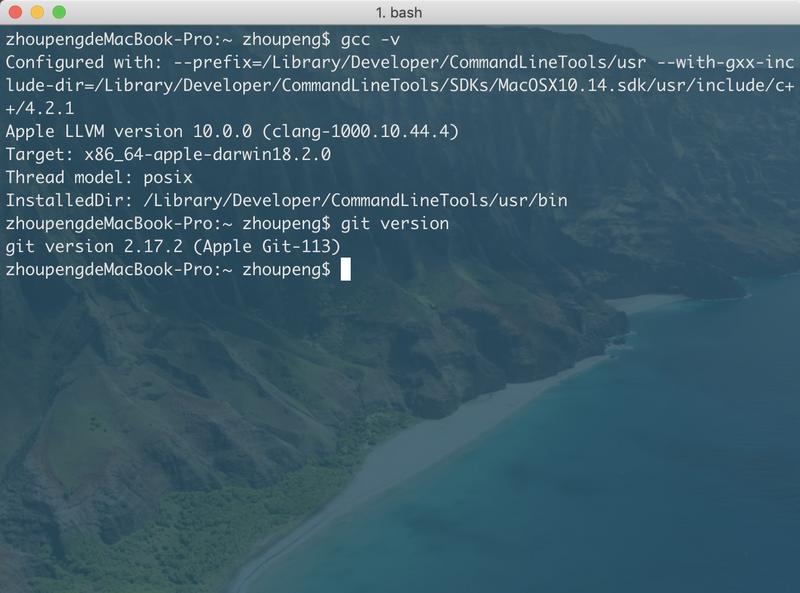The image size is (800, 593).
Task: Maximize the terminal with green button
Action: (59, 12)
